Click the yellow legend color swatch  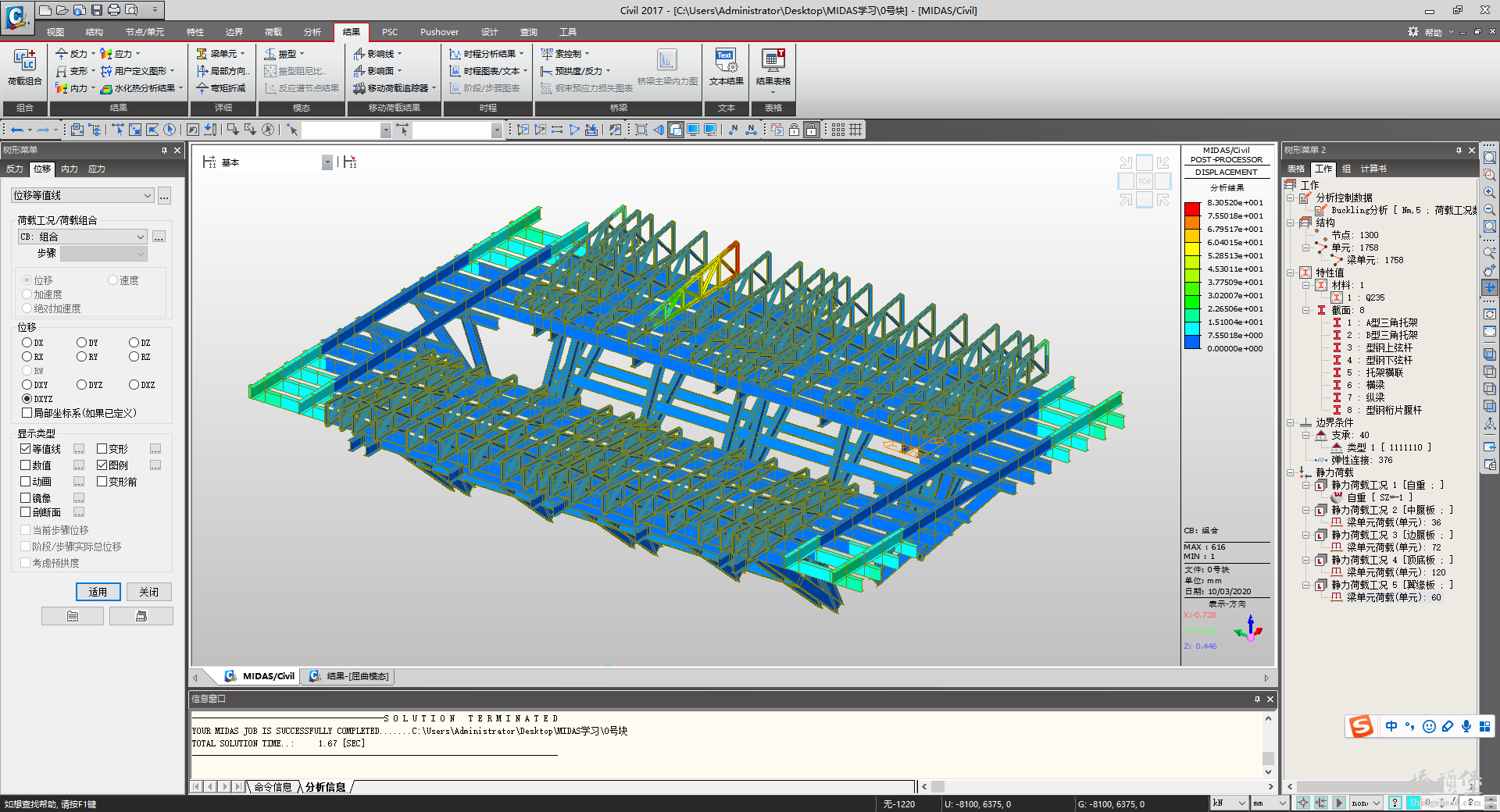1192,248
